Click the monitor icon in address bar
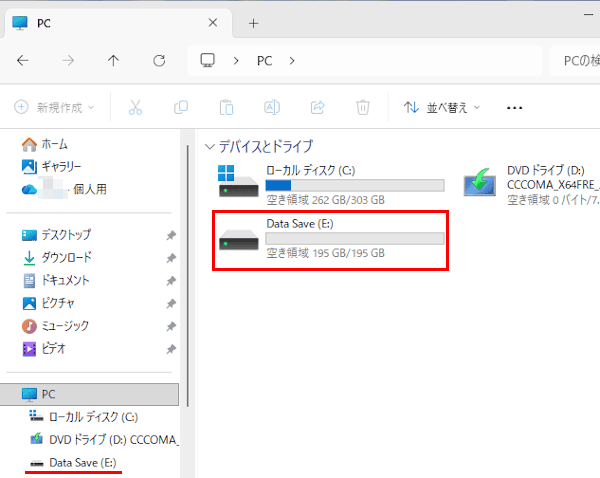The width and height of the screenshot is (600, 478). tap(208, 60)
